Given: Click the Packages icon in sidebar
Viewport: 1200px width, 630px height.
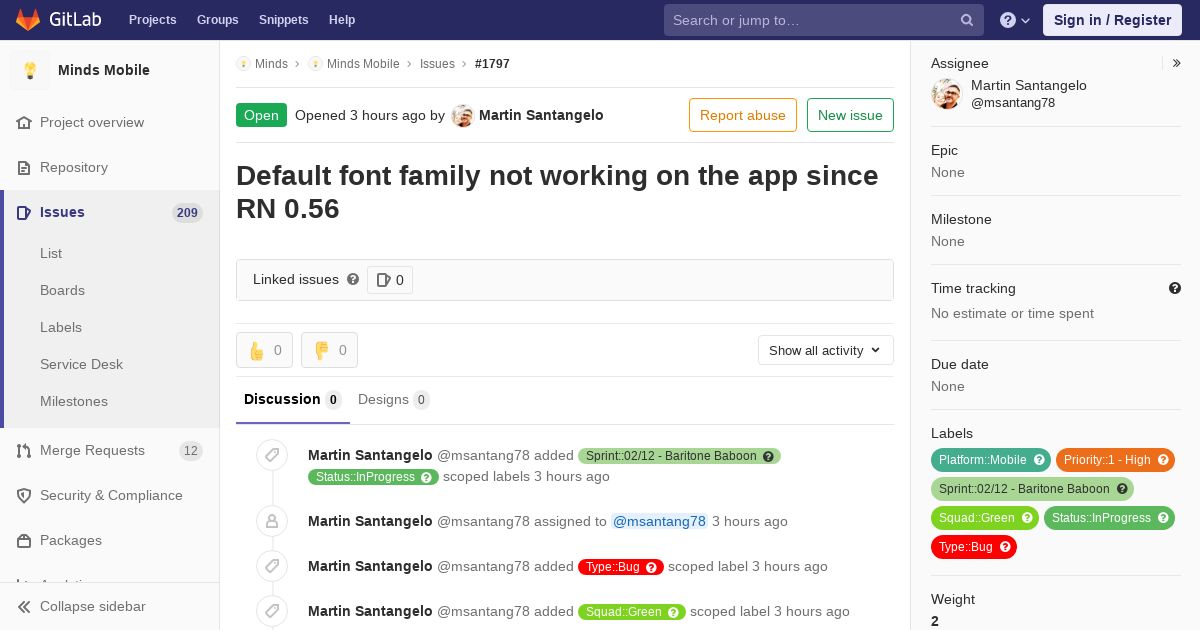Looking at the screenshot, I should (x=24, y=540).
